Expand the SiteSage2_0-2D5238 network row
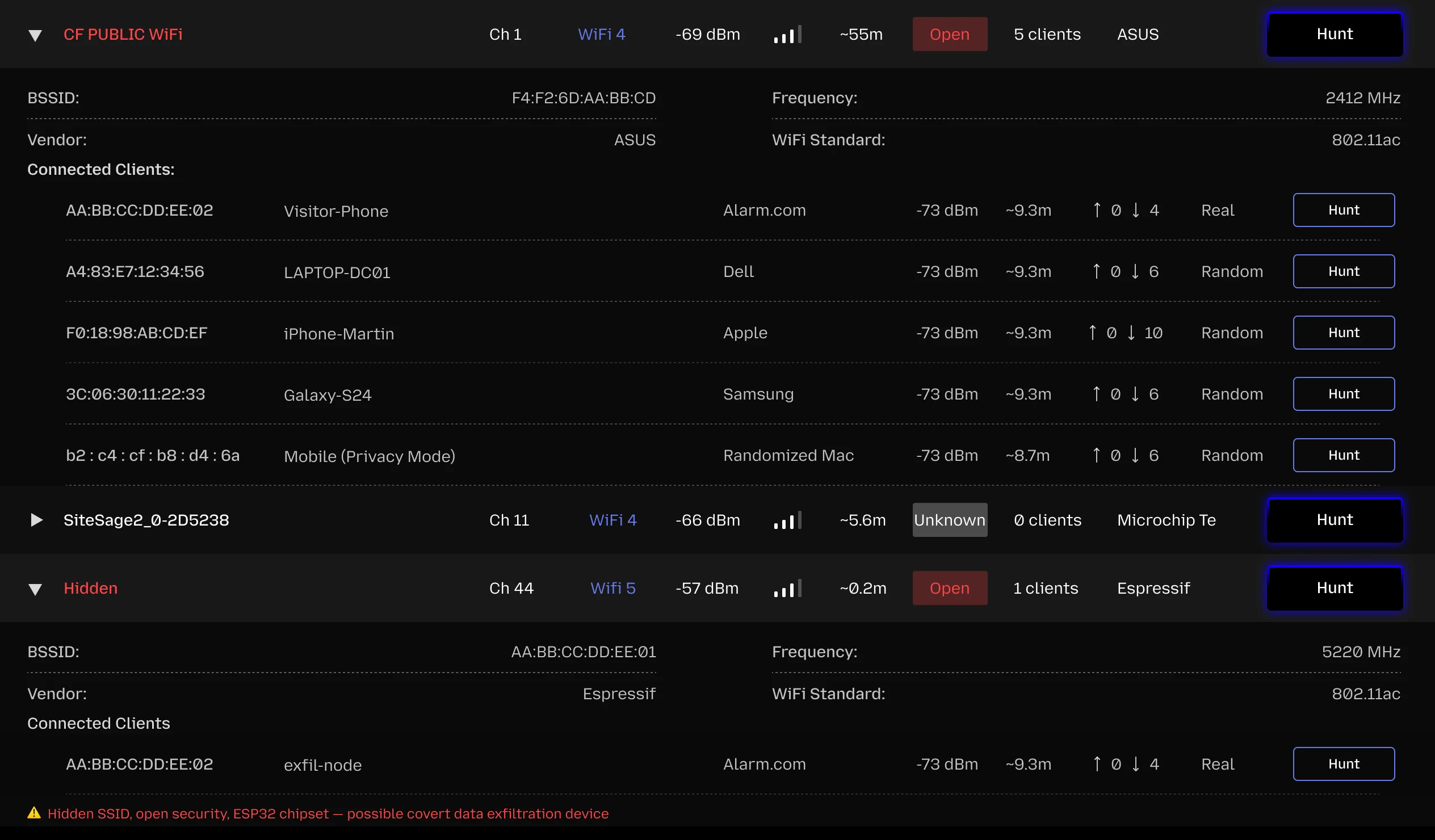The height and width of the screenshot is (840, 1435). pos(36,520)
